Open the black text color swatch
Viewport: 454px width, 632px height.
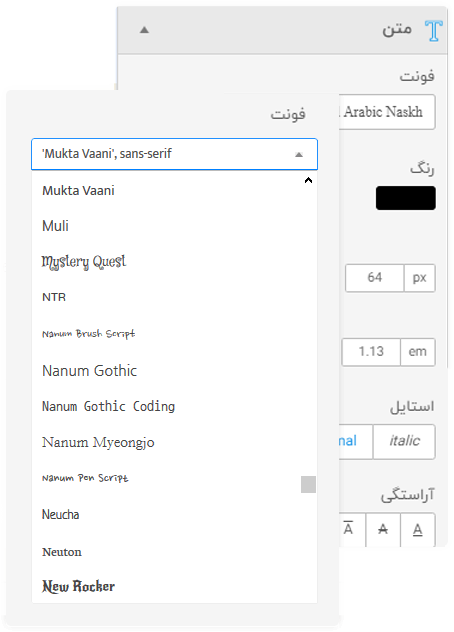coord(406,198)
